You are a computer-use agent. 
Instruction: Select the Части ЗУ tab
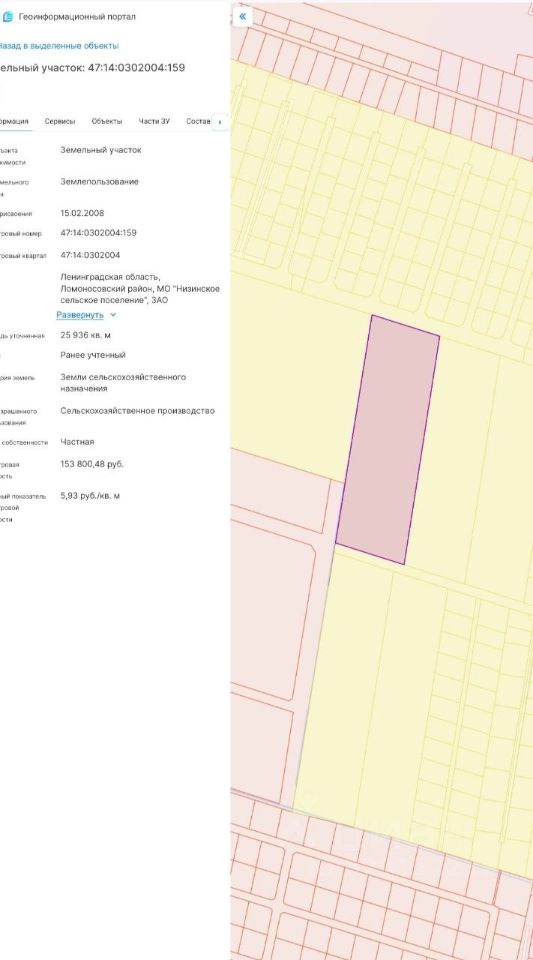click(154, 121)
